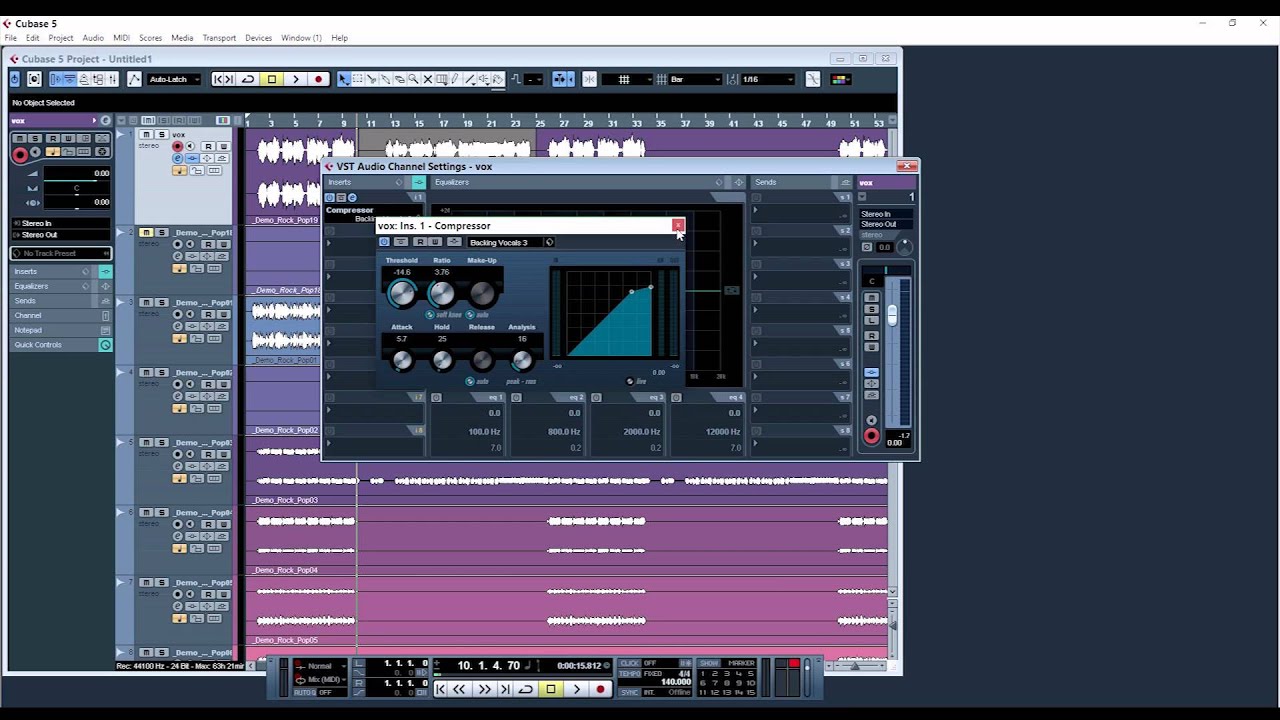Viewport: 1280px width, 720px height.
Task: Toggle Snap on in the toolbar
Action: [589, 79]
